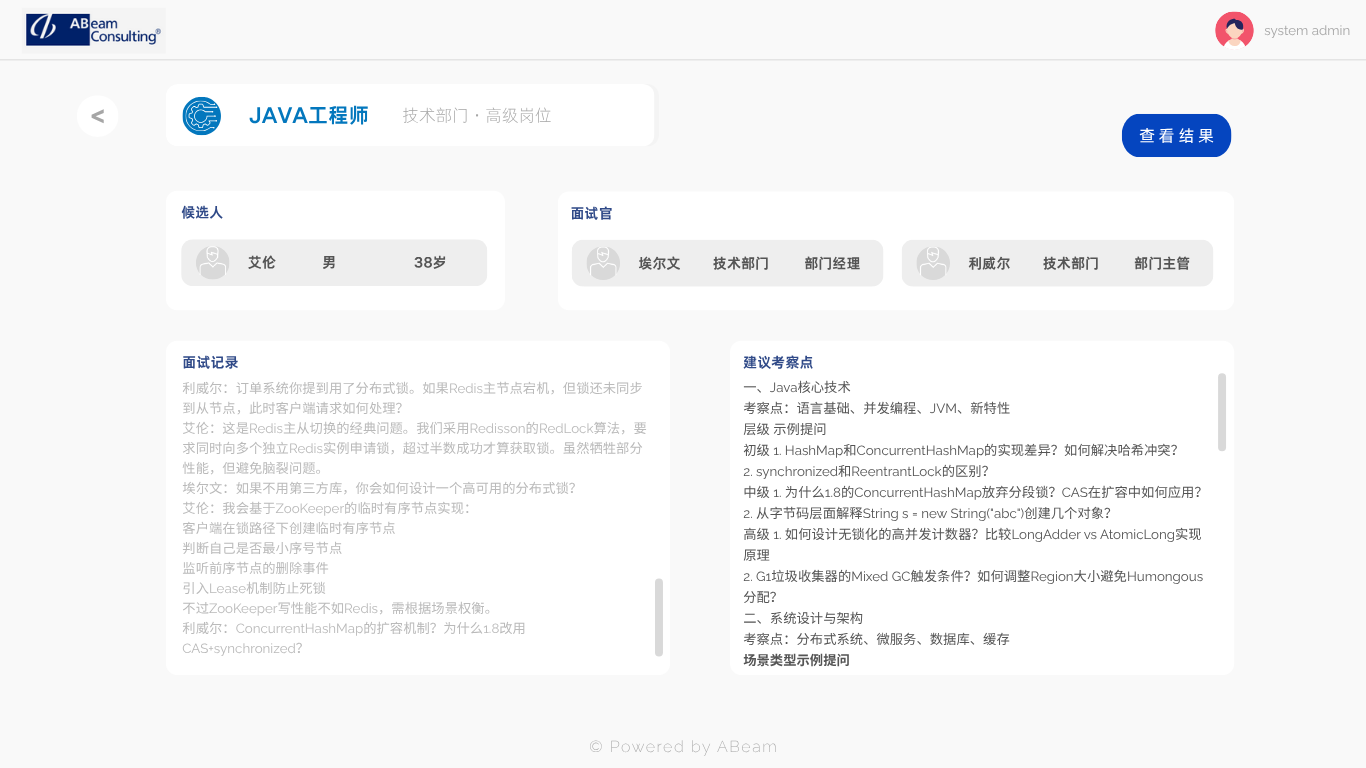Image resolution: width=1366 pixels, height=768 pixels.
Task: Click 利威尔's 技术部门 department
Action: [x=1071, y=264]
